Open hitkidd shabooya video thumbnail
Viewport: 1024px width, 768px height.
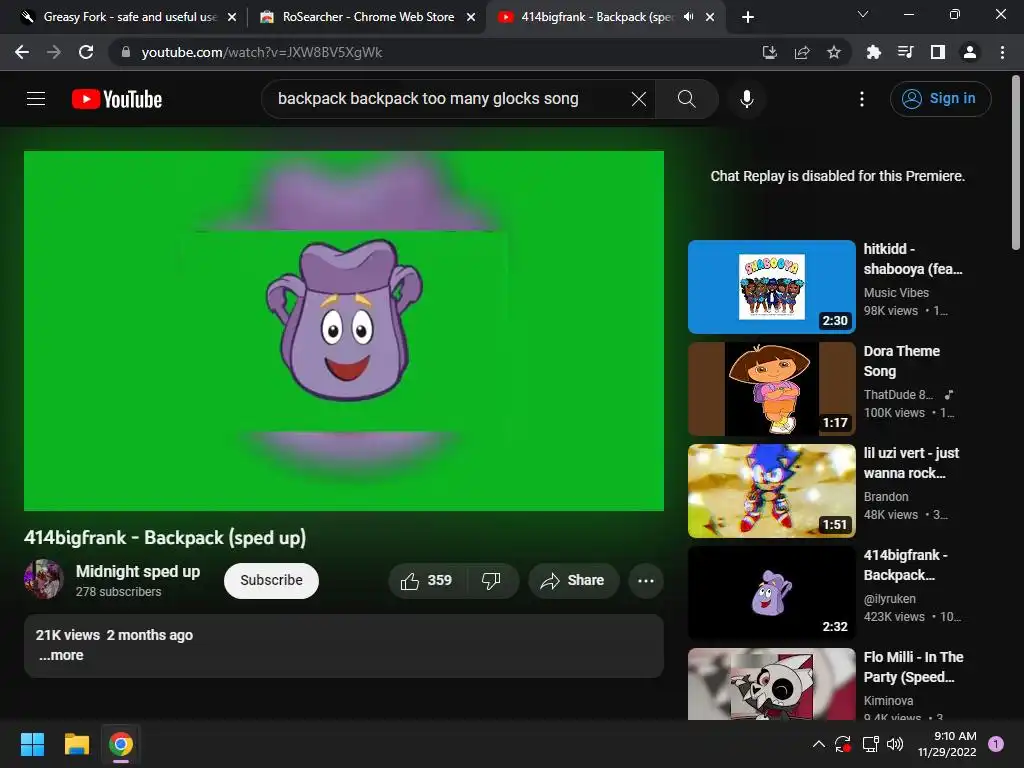(771, 287)
